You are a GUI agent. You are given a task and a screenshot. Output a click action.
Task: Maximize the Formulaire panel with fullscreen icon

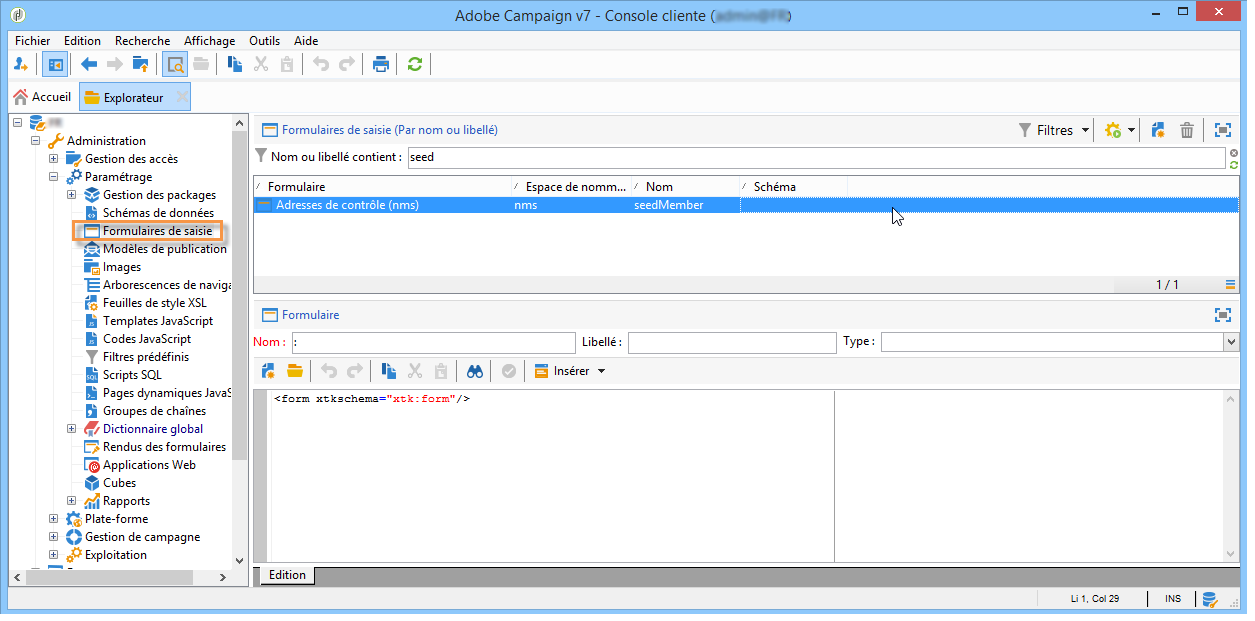point(1222,315)
